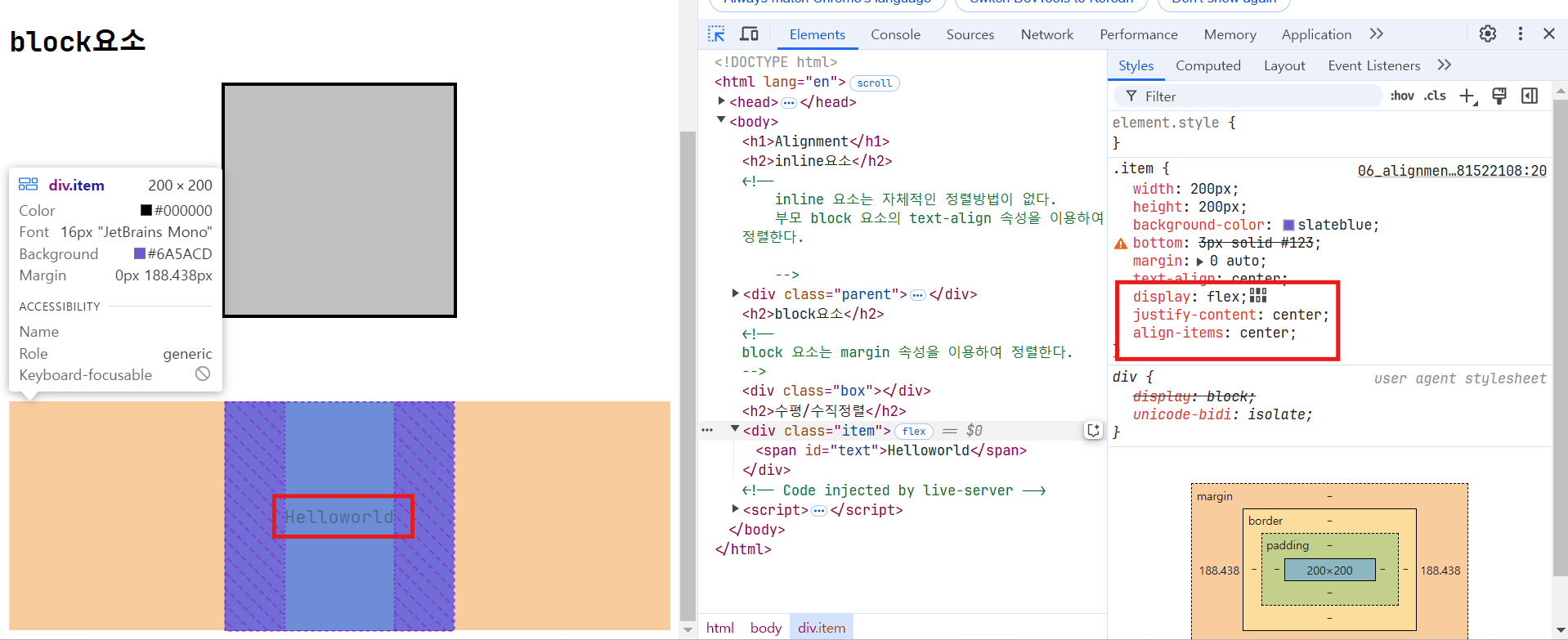The image size is (1568, 640).
Task: Expand the script element node
Action: coord(735,508)
